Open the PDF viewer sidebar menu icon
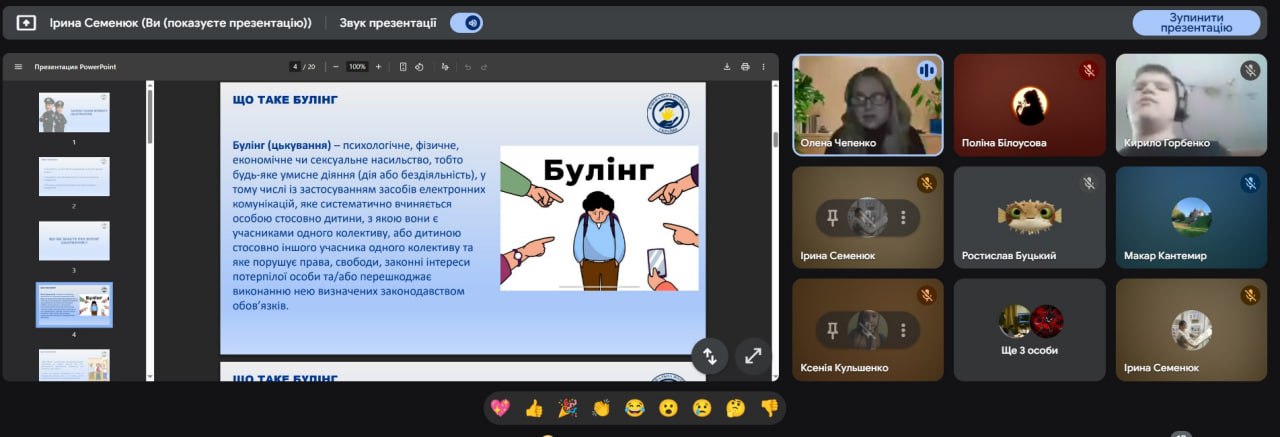The width and height of the screenshot is (1280, 437). pyautogui.click(x=18, y=67)
